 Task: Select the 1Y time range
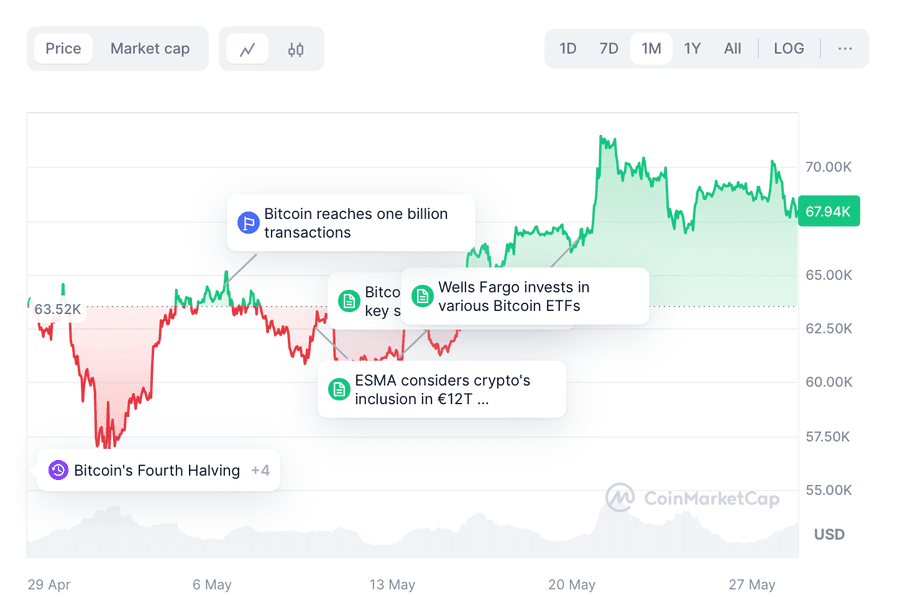[692, 48]
